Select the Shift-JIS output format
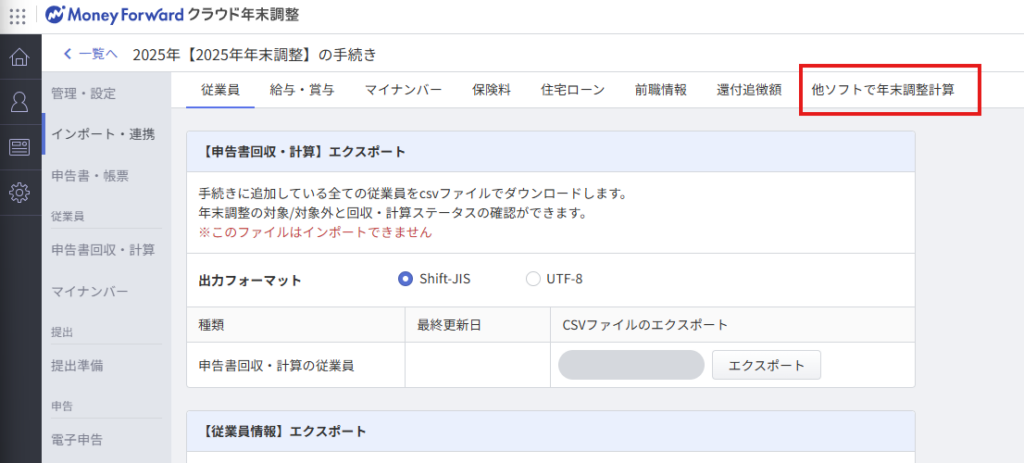The width and height of the screenshot is (1024, 463). tap(406, 279)
